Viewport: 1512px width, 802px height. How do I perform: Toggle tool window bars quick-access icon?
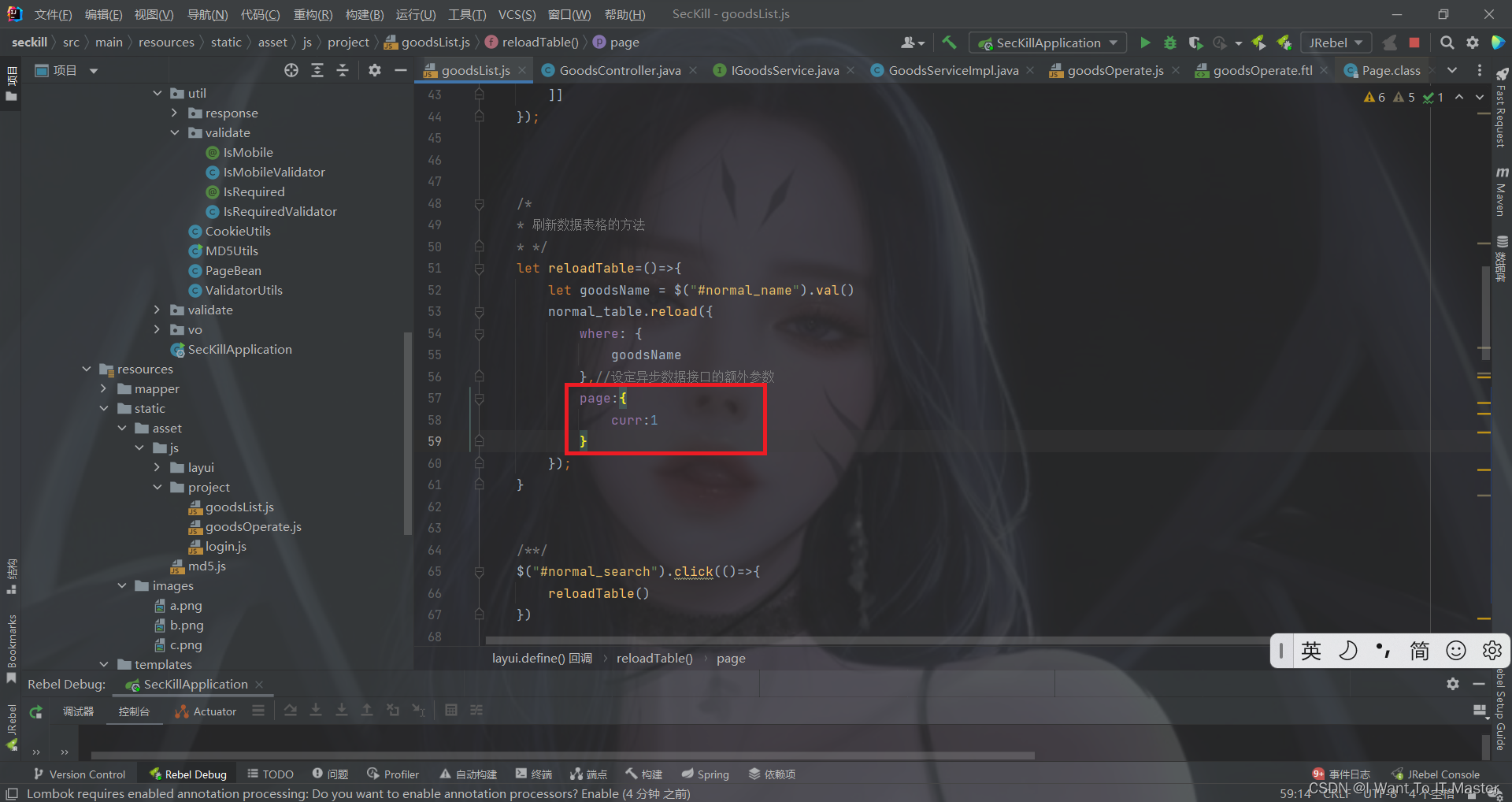coord(12,793)
